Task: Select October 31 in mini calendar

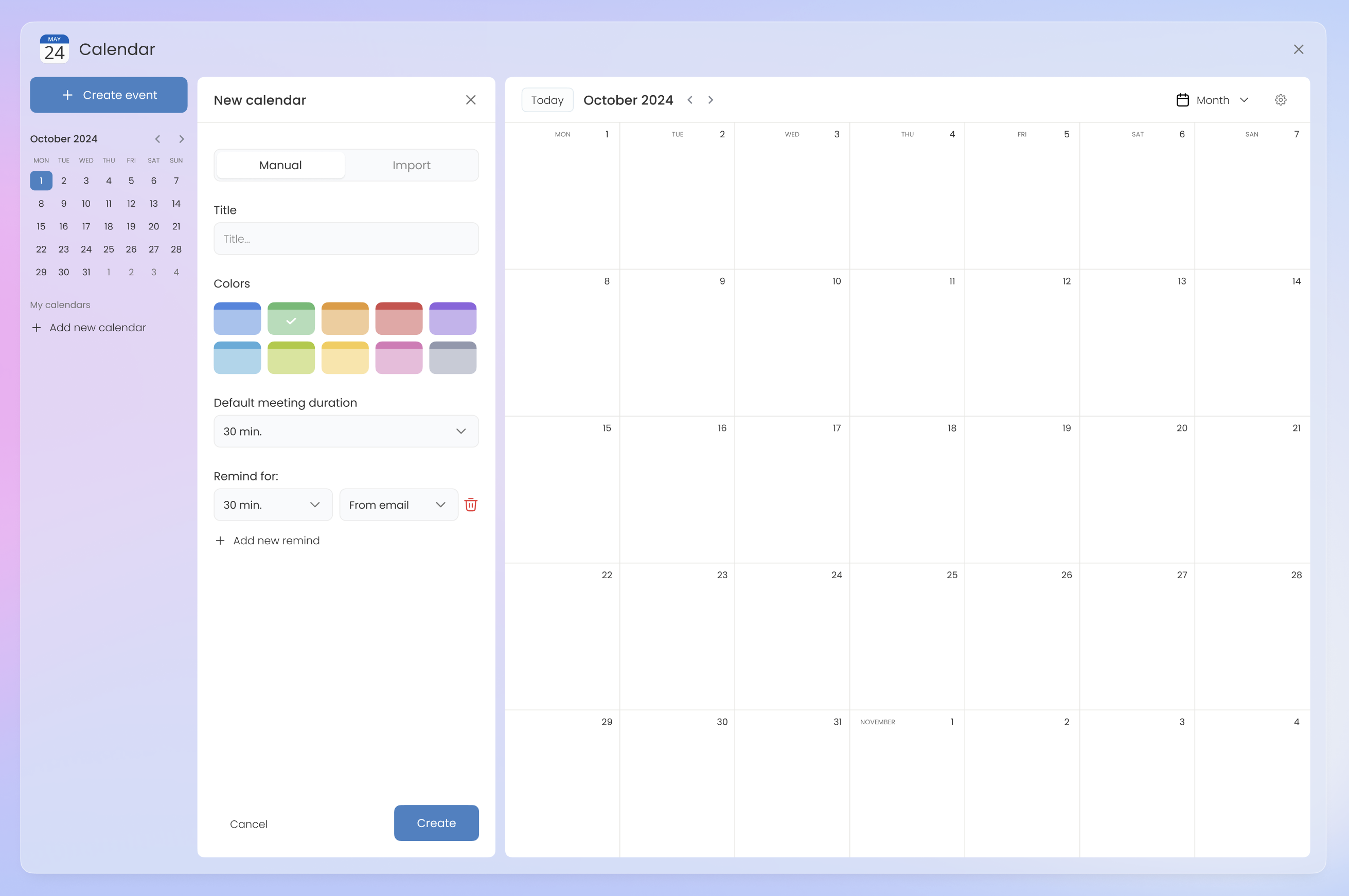Action: pos(86,272)
